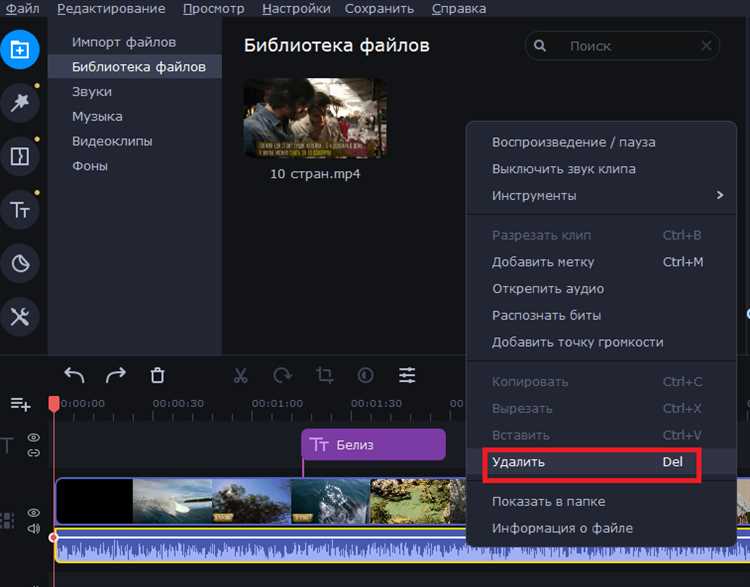Screen dimensions: 750x587
Task: Click the Redo arrow in timeline toolbar
Action: [116, 375]
